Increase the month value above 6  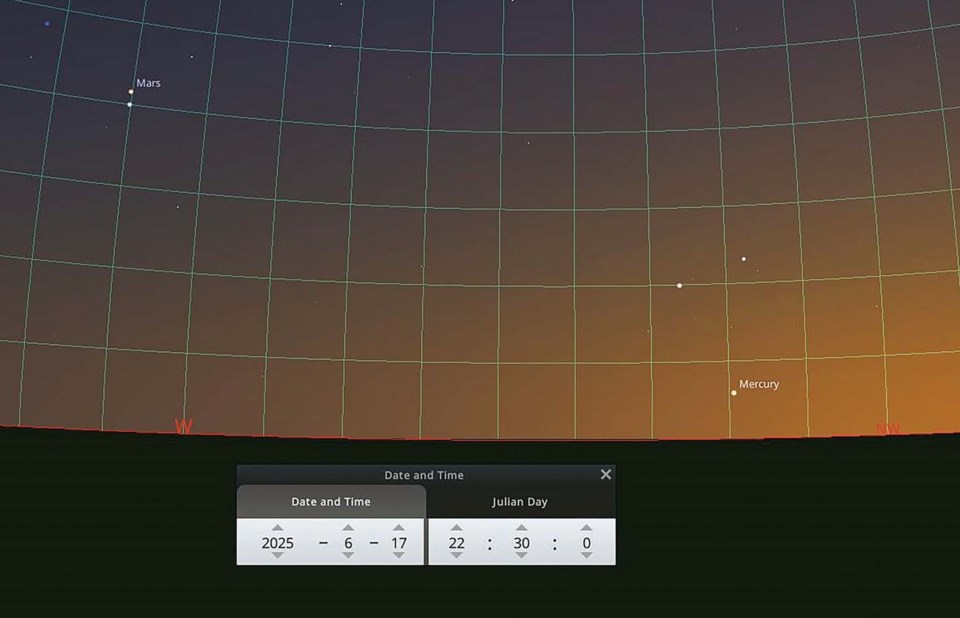348,527
